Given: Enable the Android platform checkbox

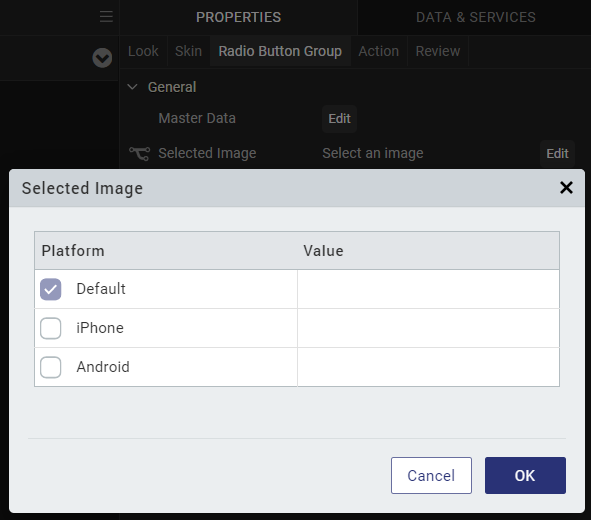Looking at the screenshot, I should point(51,367).
